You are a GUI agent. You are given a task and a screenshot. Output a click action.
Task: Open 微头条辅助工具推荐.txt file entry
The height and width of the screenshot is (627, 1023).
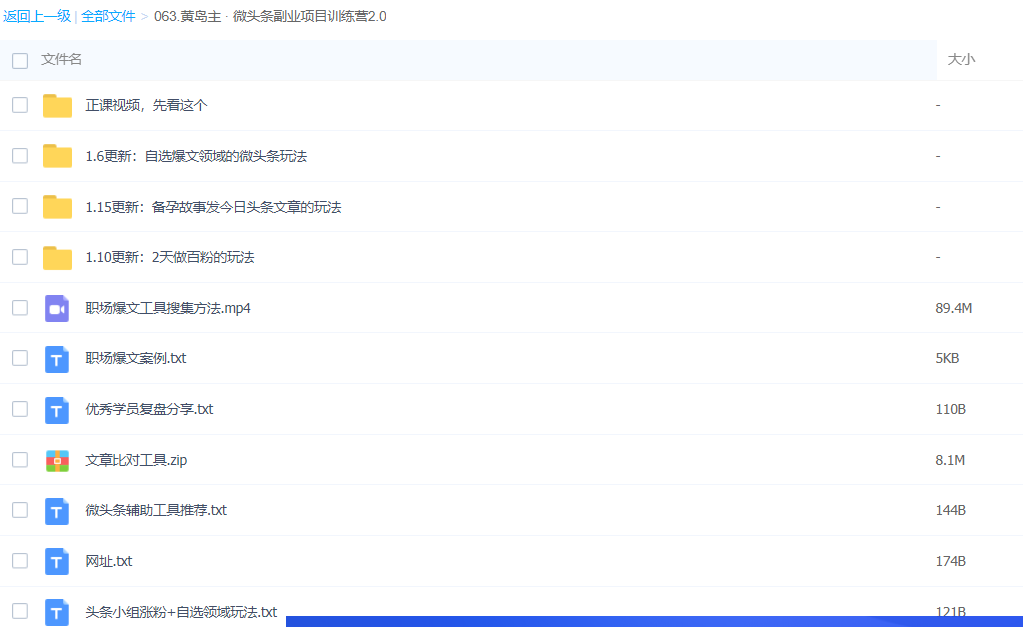(155, 510)
